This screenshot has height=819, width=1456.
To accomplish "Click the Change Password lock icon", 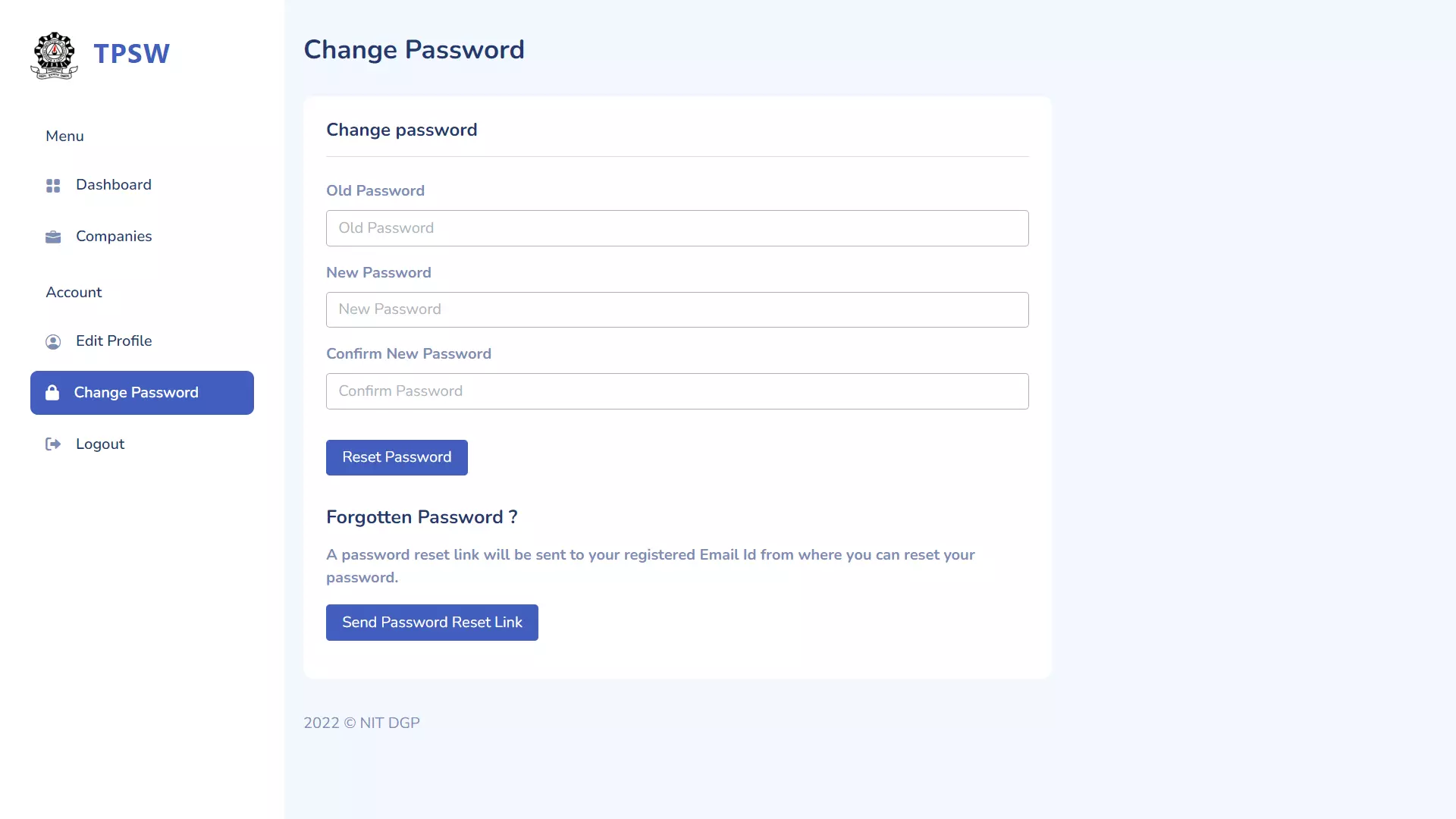I will [52, 392].
